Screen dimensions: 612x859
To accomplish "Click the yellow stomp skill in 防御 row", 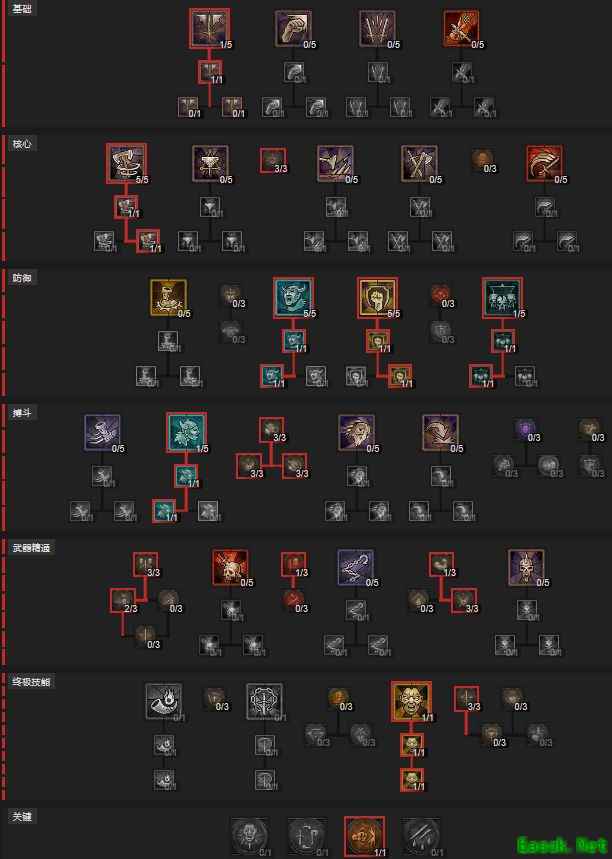I will click(168, 297).
